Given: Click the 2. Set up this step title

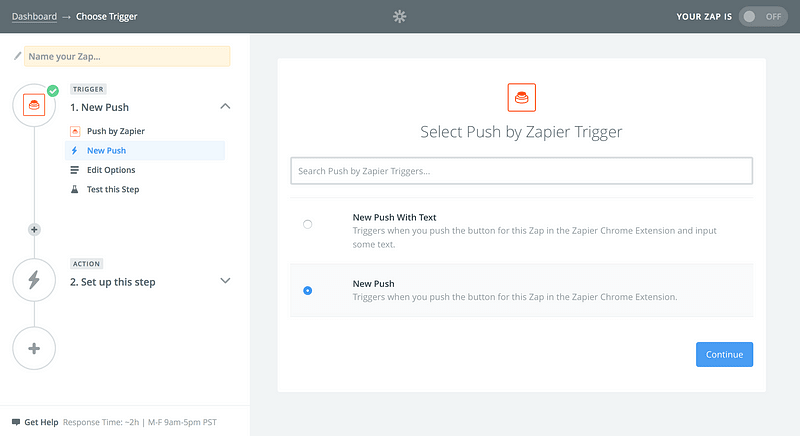Looking at the screenshot, I should 113,282.
